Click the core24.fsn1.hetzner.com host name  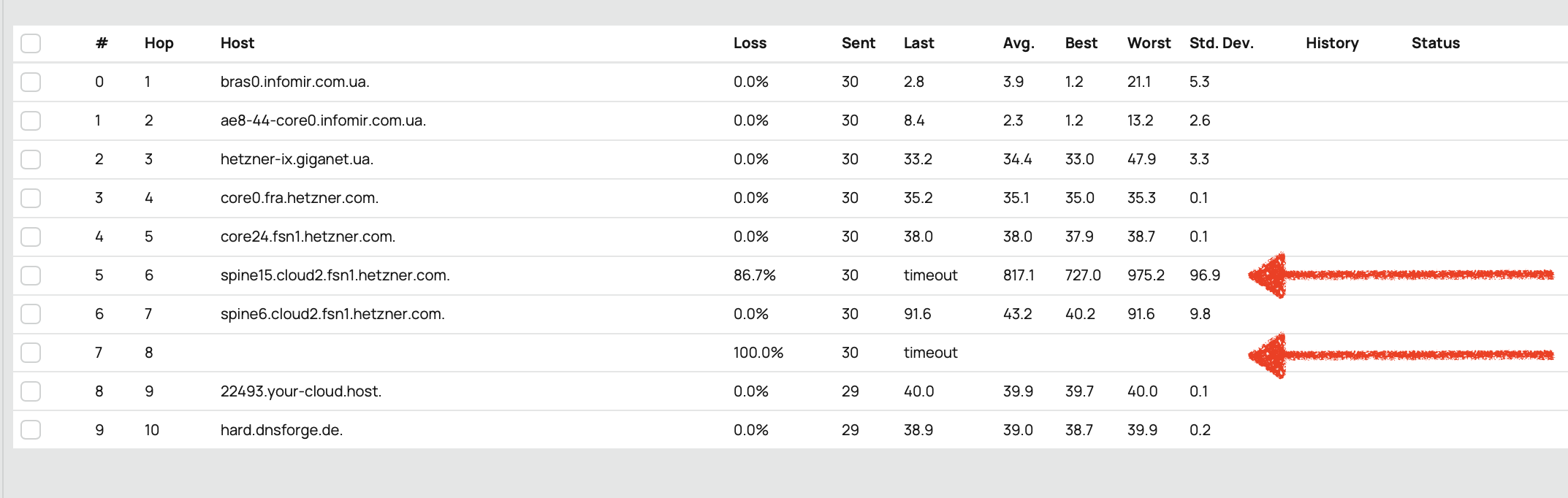308,237
